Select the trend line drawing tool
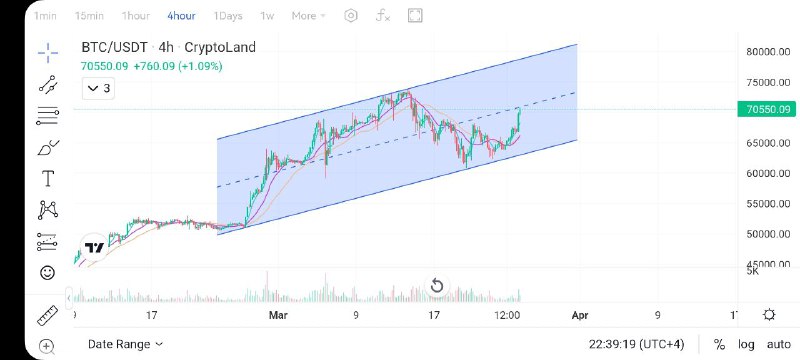The height and width of the screenshot is (360, 800). [48, 84]
